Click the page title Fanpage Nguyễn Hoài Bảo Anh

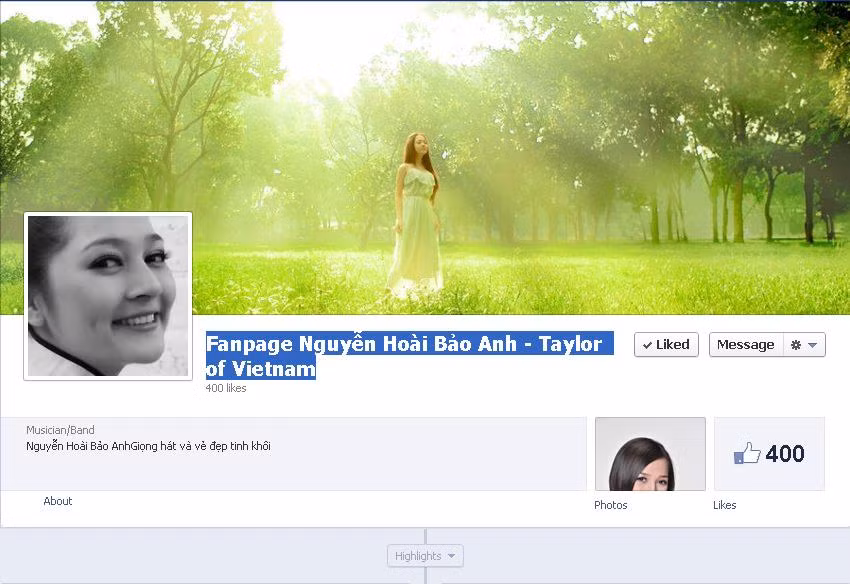(409, 356)
